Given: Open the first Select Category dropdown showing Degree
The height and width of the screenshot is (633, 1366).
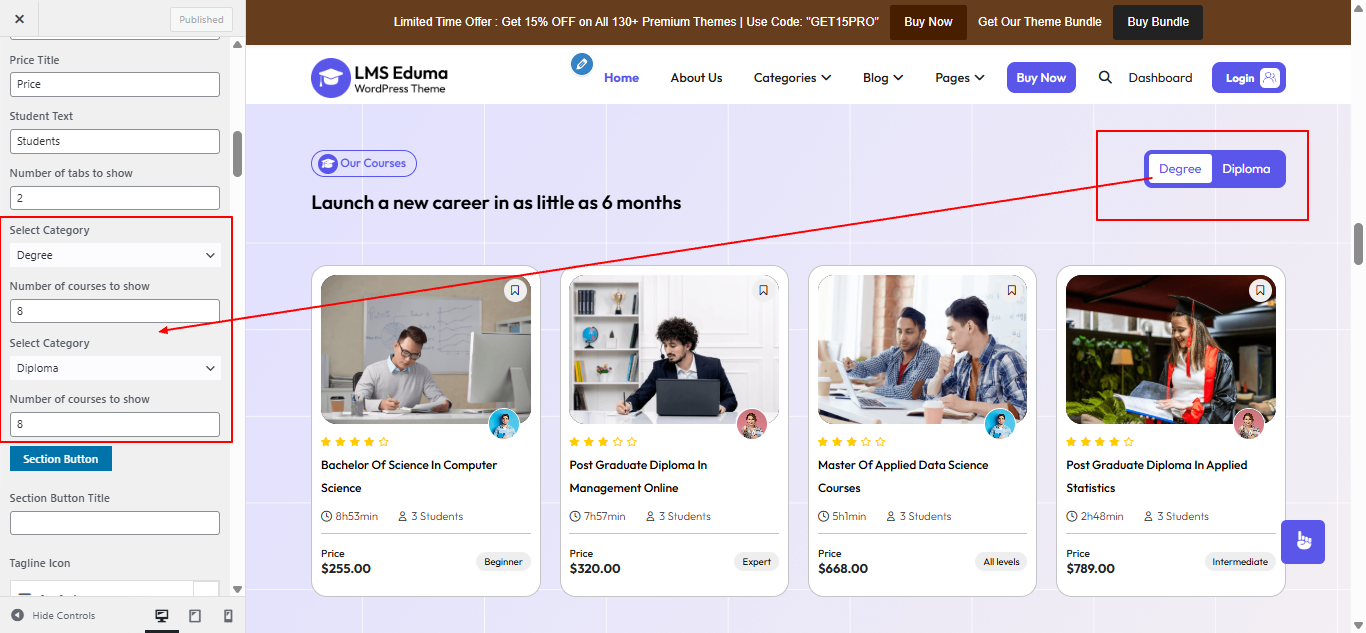Looking at the screenshot, I should click(113, 255).
